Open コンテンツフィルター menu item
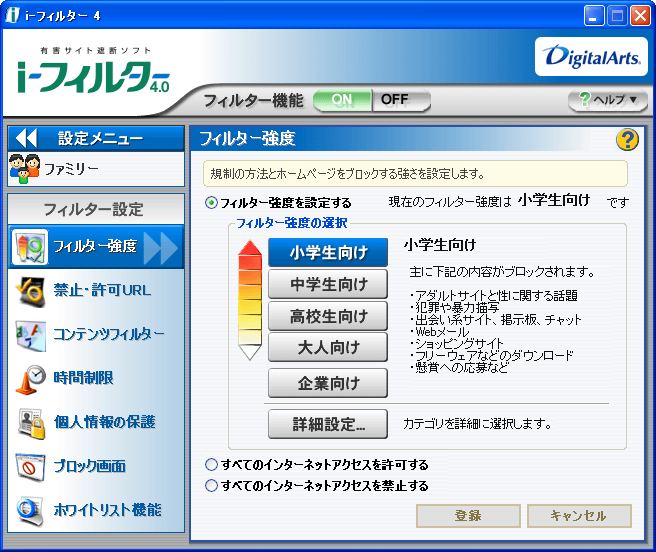The width and height of the screenshot is (656, 552). tap(96, 335)
